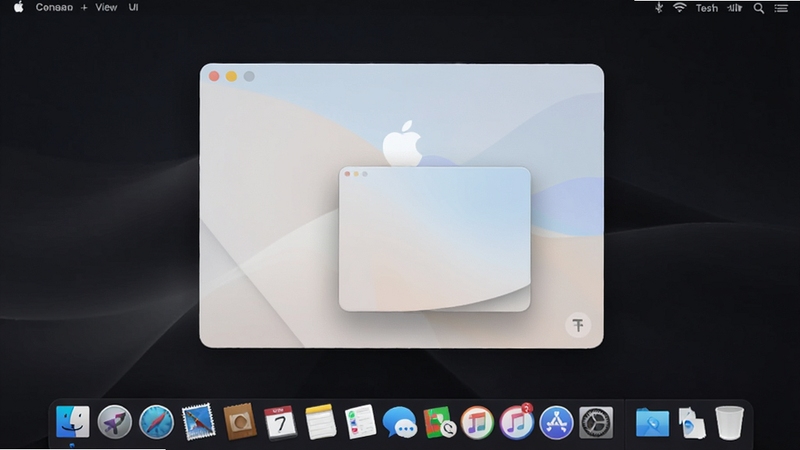
Task: Open the UI menu in menu bar
Action: coord(133,8)
